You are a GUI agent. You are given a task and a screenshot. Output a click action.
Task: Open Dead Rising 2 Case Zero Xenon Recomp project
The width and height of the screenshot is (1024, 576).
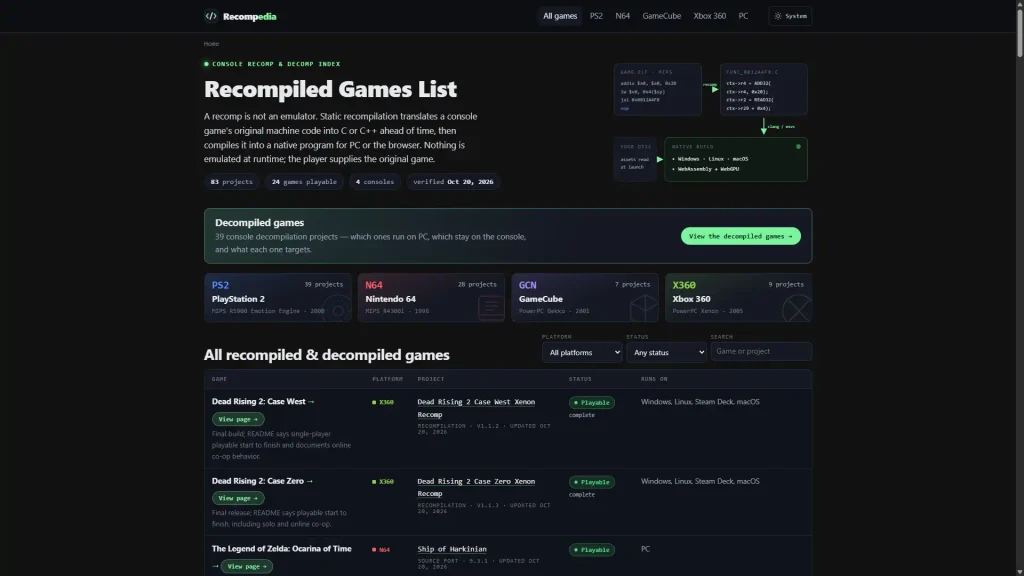click(x=476, y=487)
